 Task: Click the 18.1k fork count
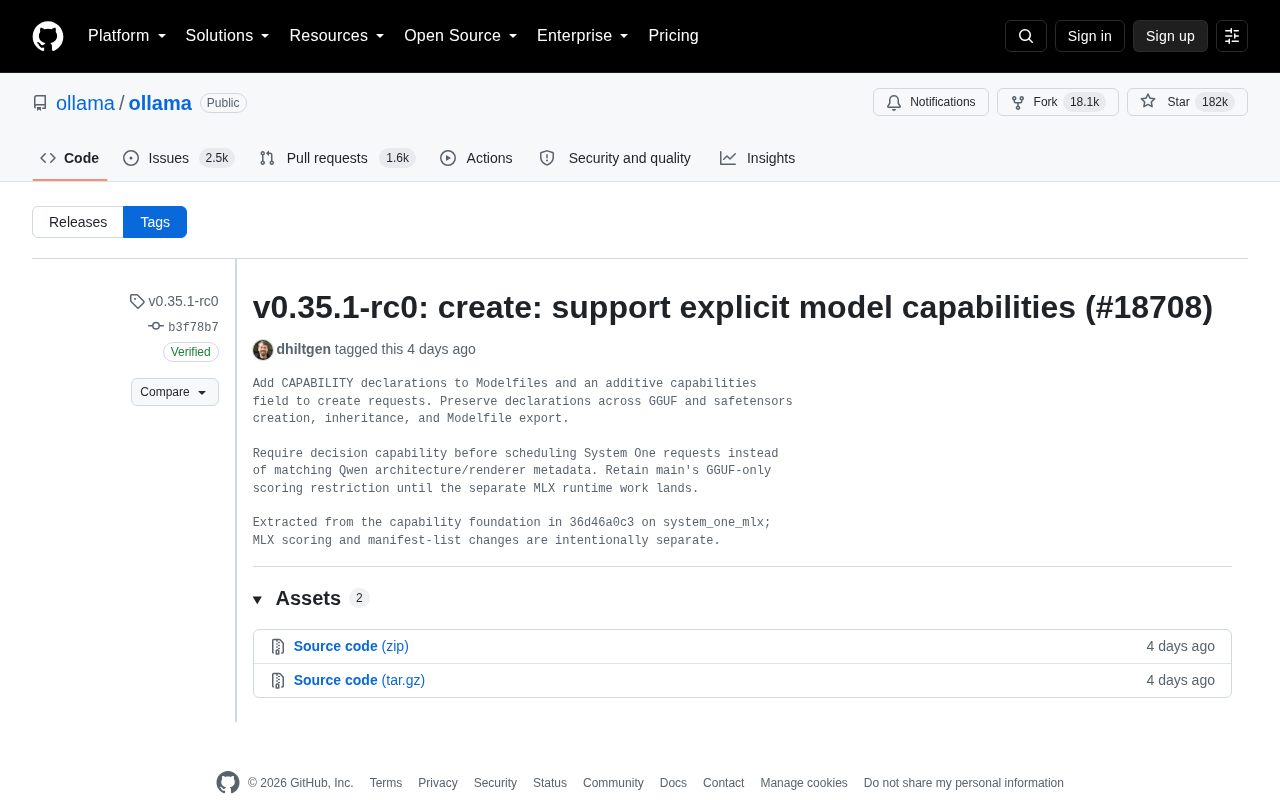(1085, 102)
